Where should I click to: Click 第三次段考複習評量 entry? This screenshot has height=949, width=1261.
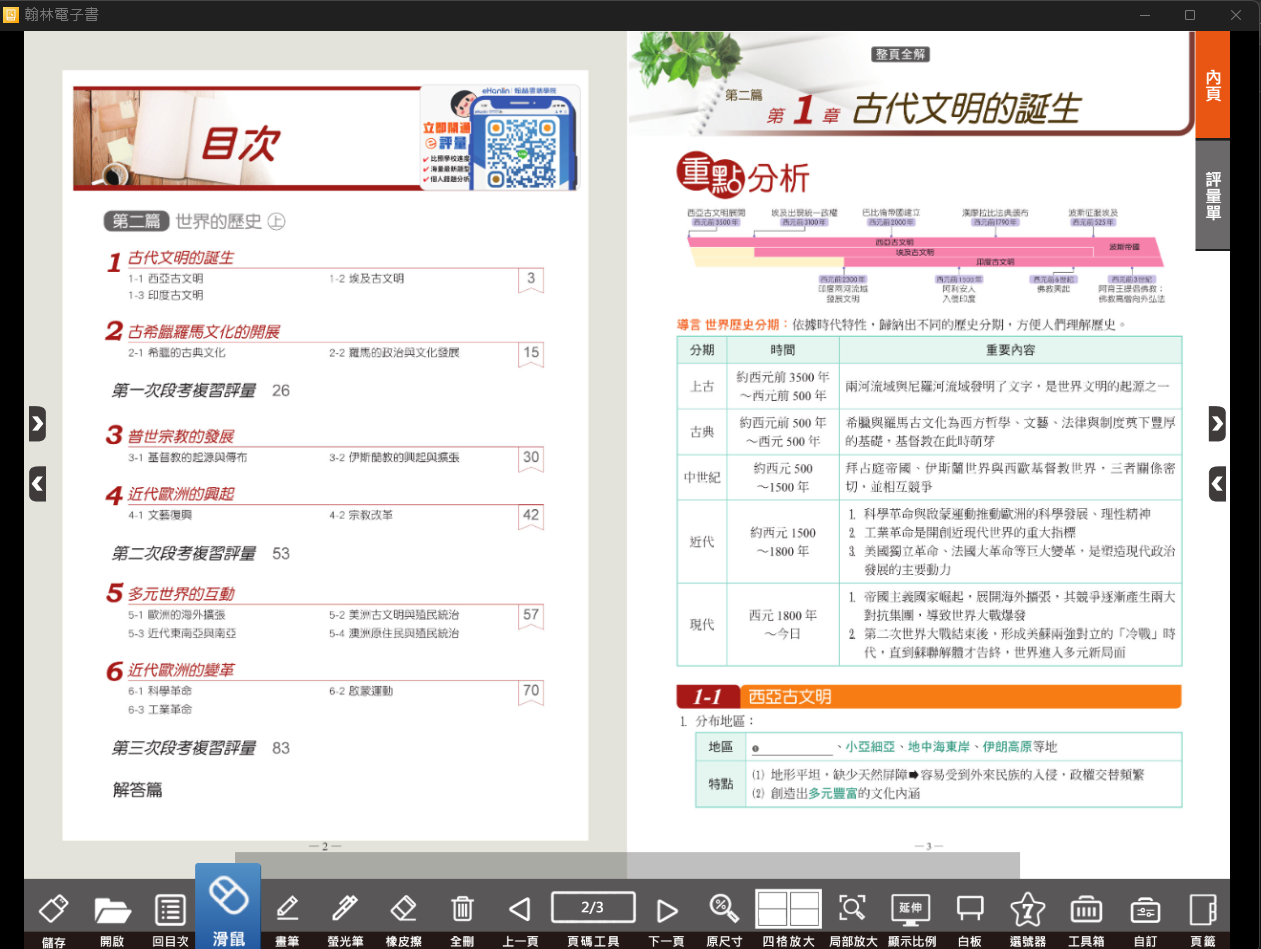coord(184,748)
